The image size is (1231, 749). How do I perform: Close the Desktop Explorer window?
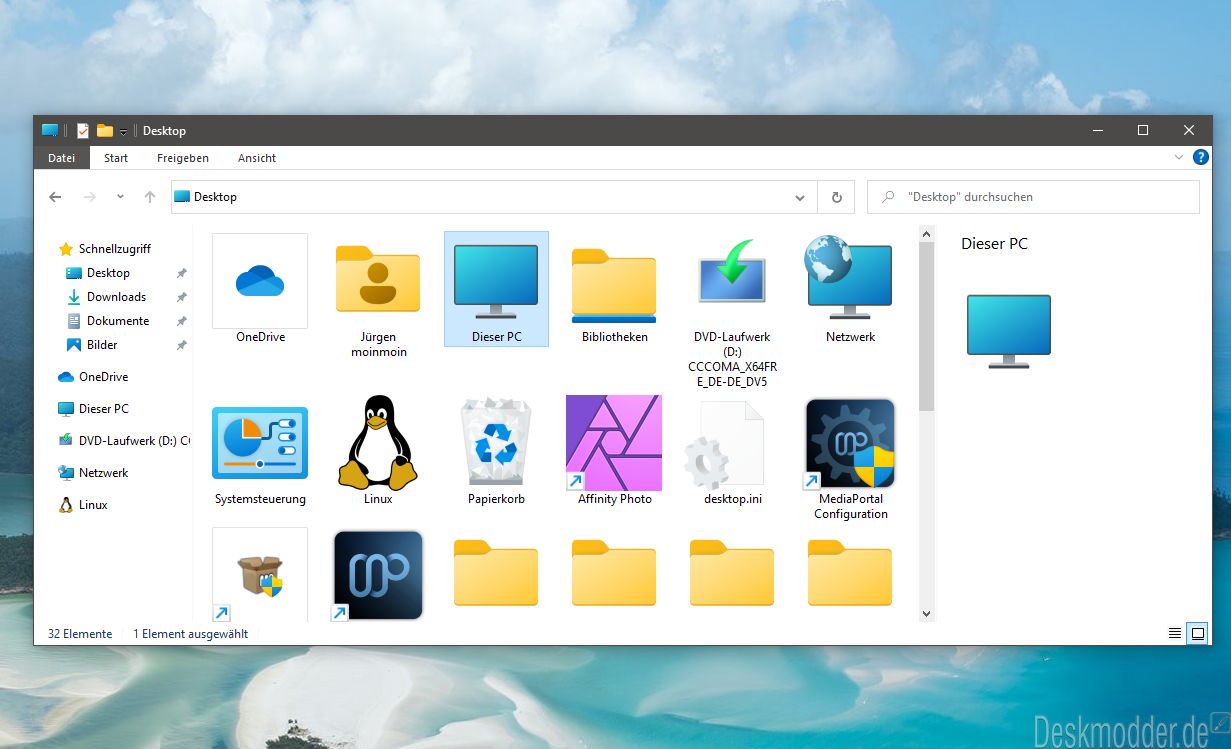[x=1189, y=131]
